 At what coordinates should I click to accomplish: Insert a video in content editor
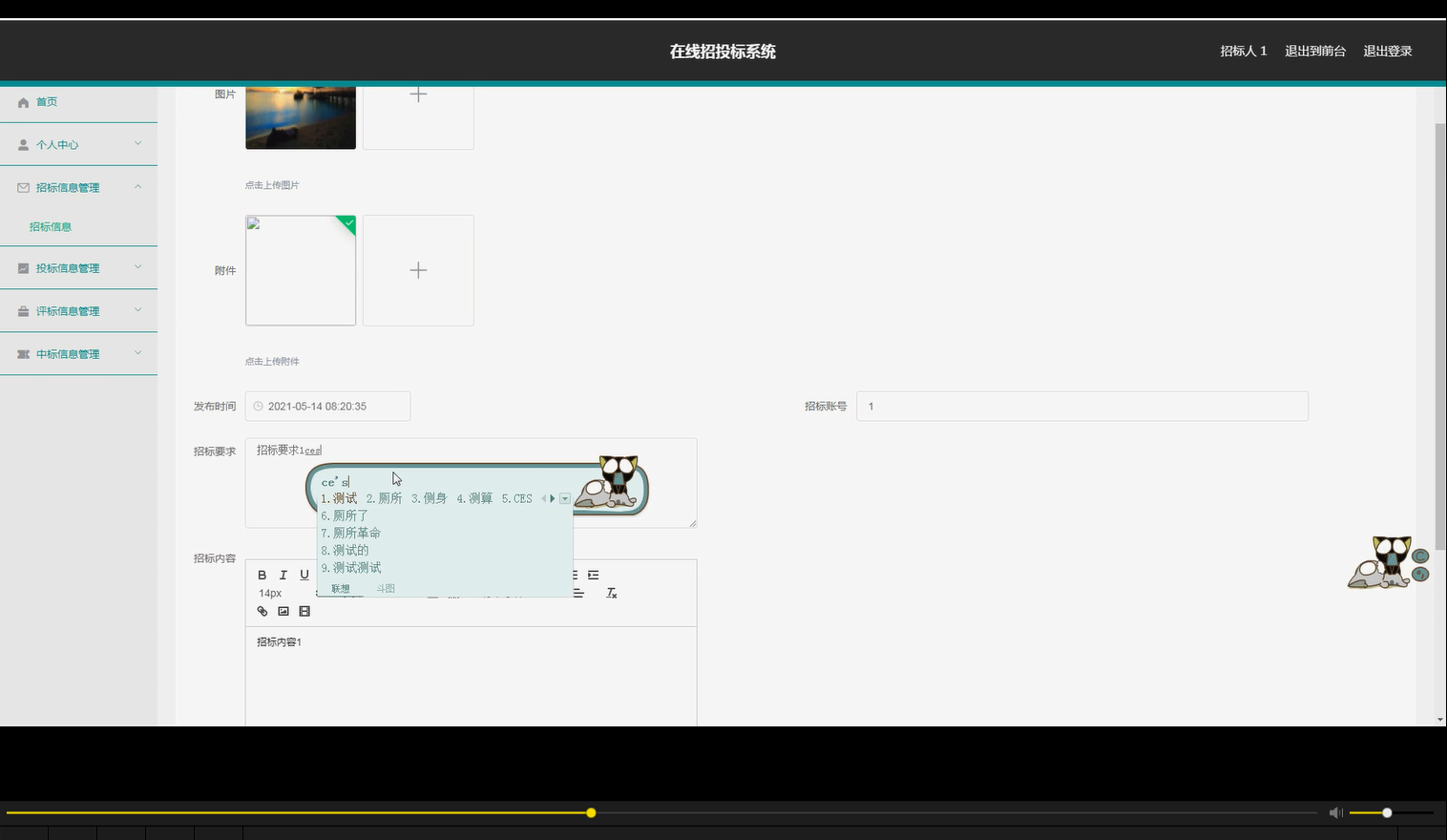click(304, 611)
